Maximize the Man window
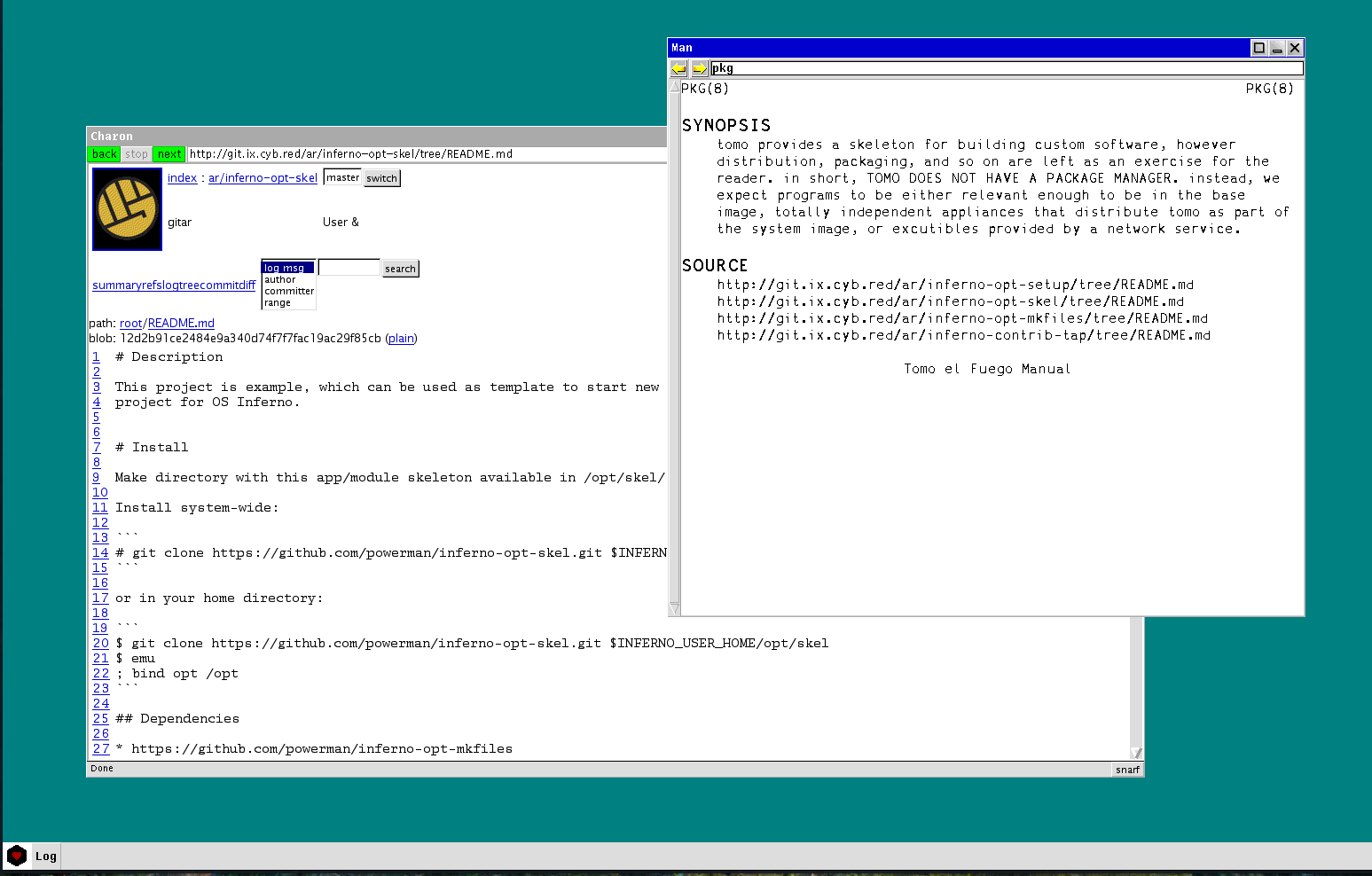The image size is (1372, 876). point(1258,48)
